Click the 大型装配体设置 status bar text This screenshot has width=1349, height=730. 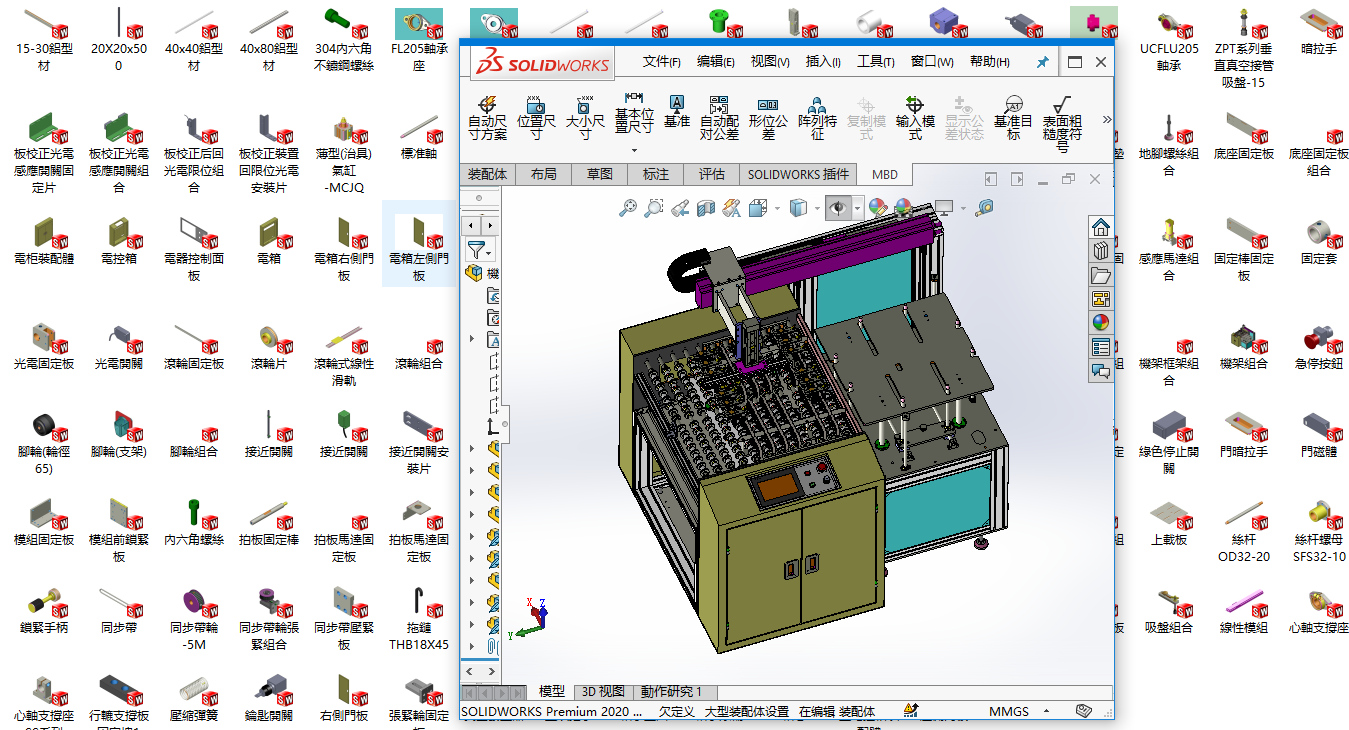tap(746, 712)
